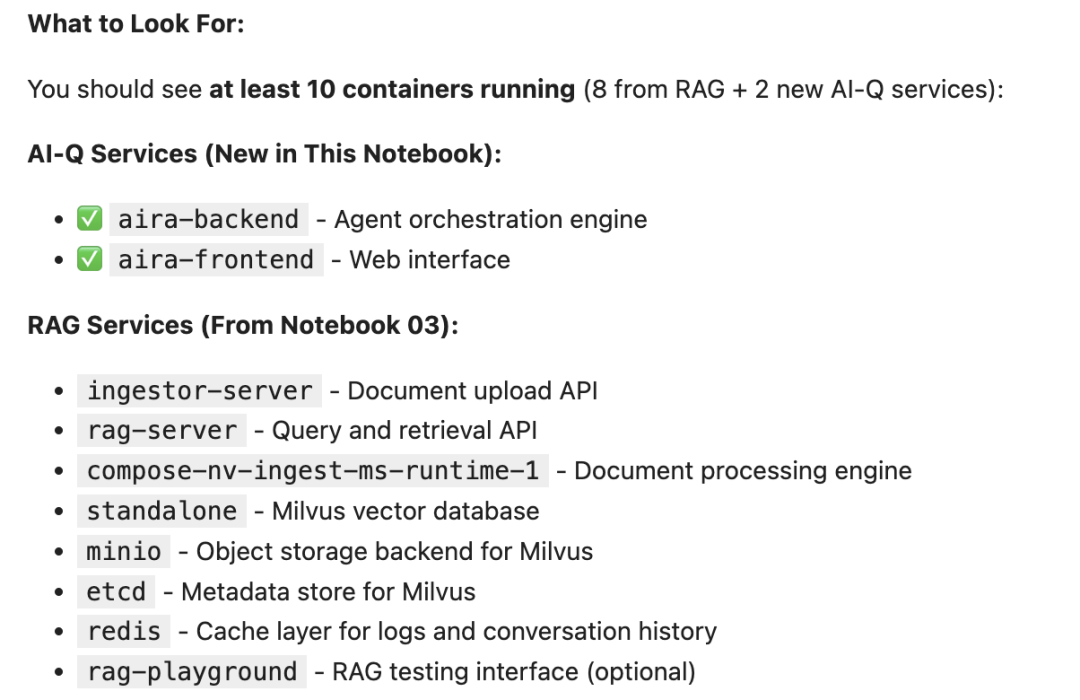Viewport: 1080px width, 700px height.
Task: Click the bold "at least 10 containers running" text
Action: [x=391, y=89]
